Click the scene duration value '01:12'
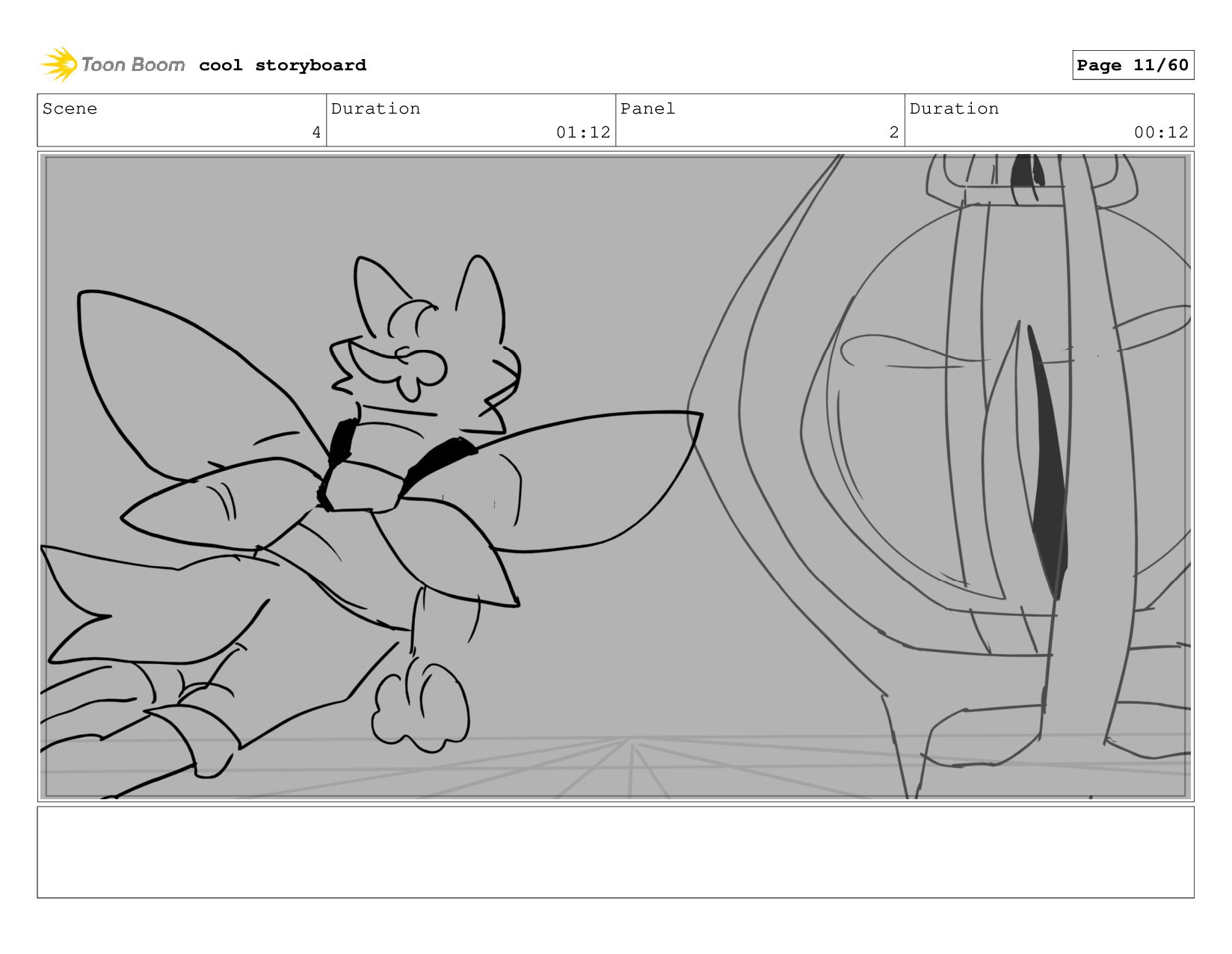The image size is (1232, 954). tap(583, 132)
